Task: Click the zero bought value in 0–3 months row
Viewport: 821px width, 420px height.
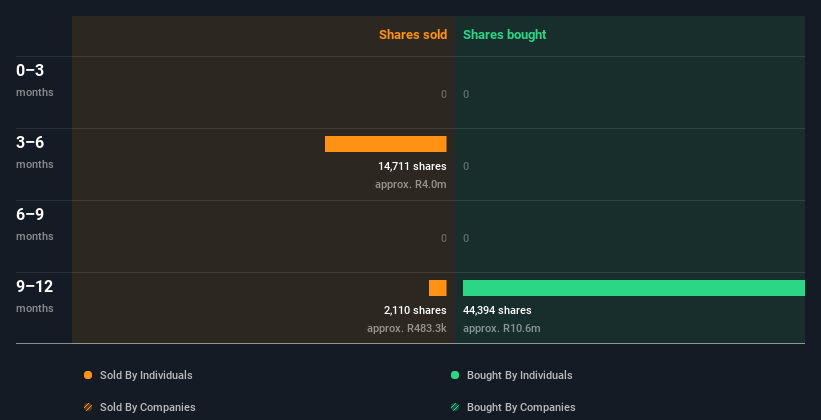Action: tap(466, 94)
